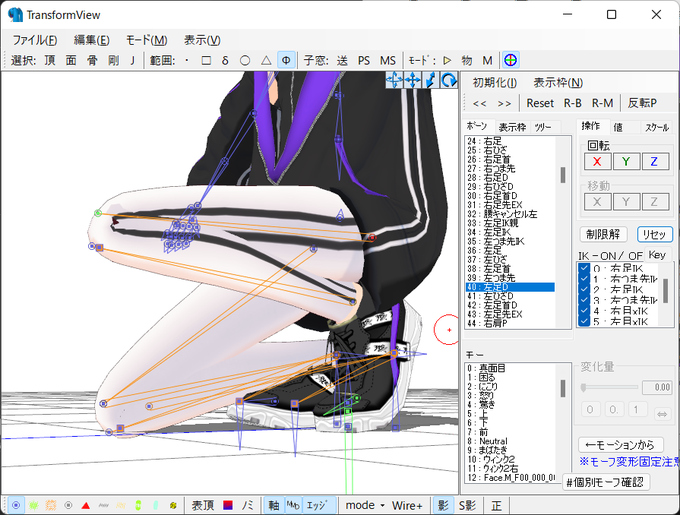
Task: Click the red-blue gradient color square
Action: [228, 505]
